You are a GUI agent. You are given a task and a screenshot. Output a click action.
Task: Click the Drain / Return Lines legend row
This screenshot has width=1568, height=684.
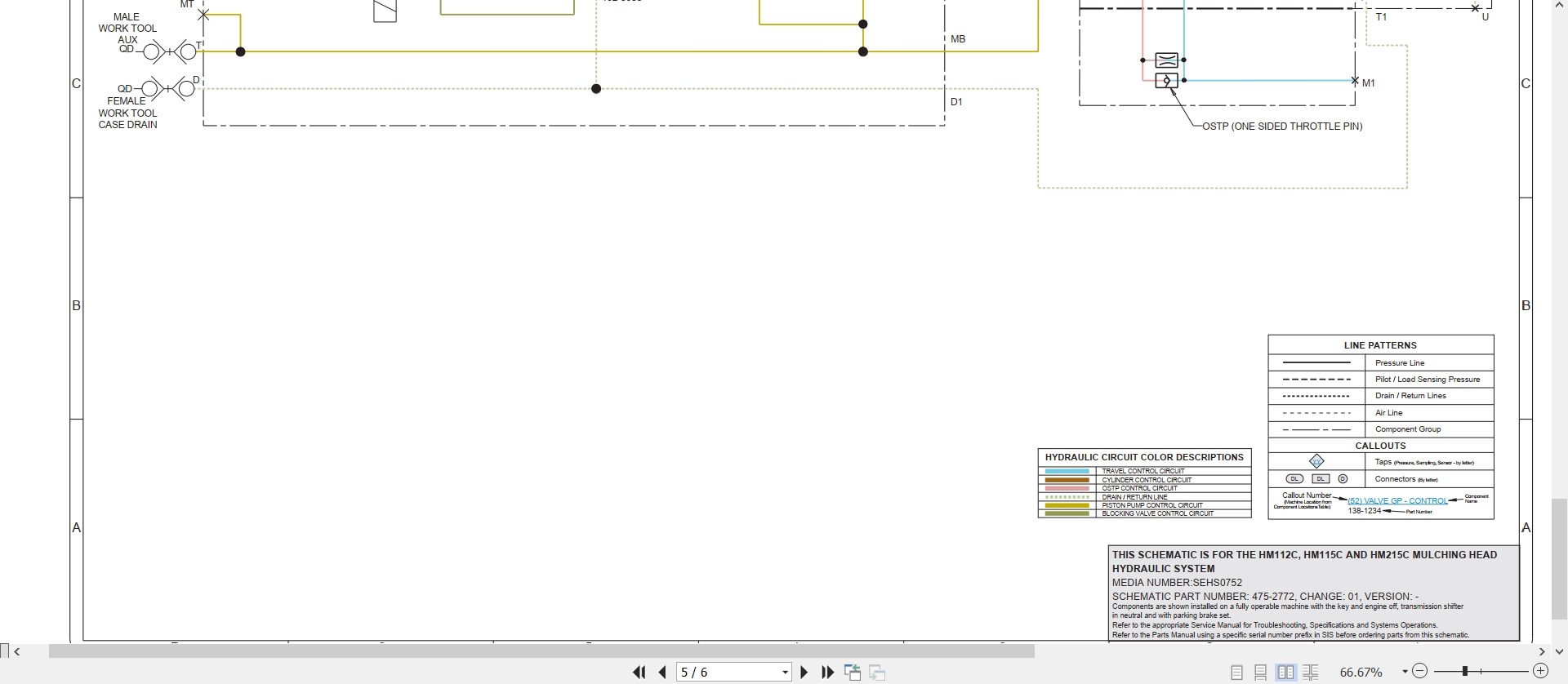tap(1380, 396)
